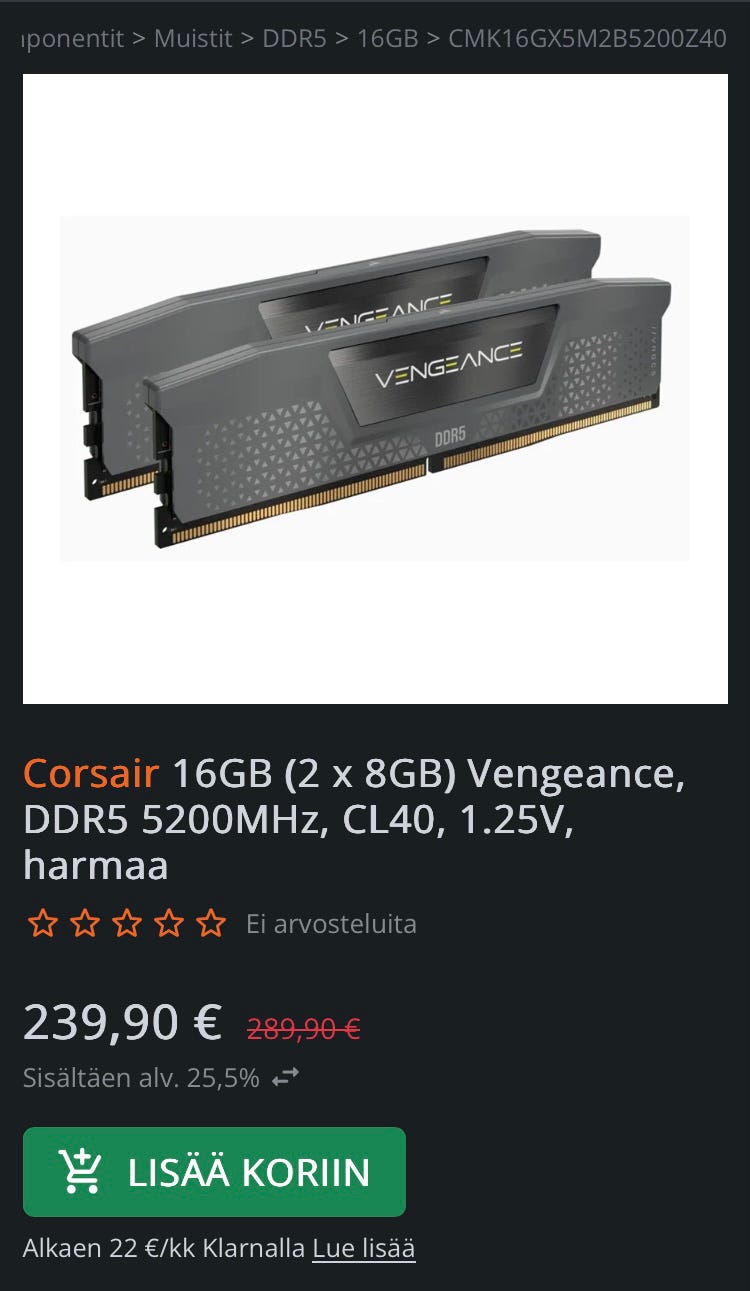Enlarge the Vengeance RAM product image
Viewport: 750px width, 1291px height.
[x=375, y=389]
